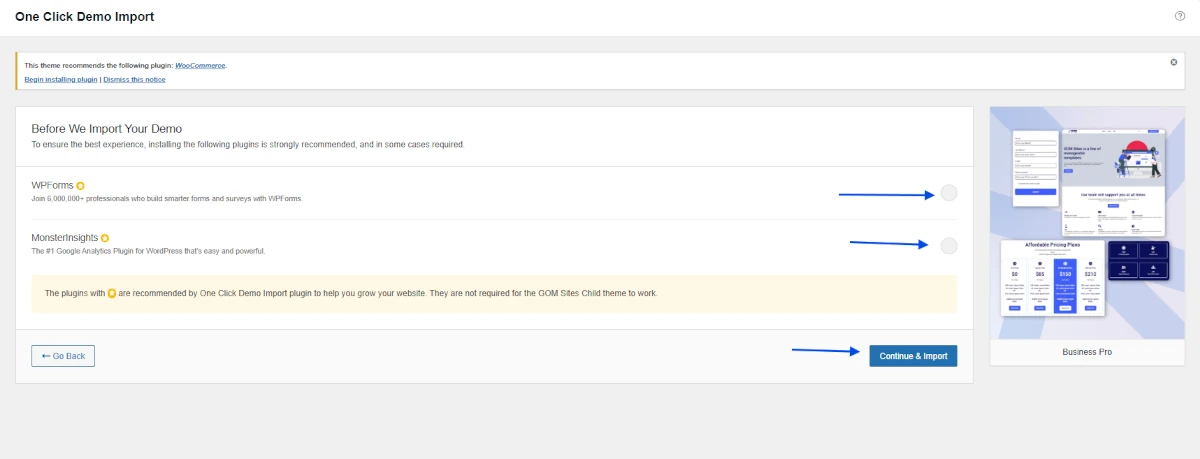Click 'Dismiss this notice' link

(x=134, y=79)
